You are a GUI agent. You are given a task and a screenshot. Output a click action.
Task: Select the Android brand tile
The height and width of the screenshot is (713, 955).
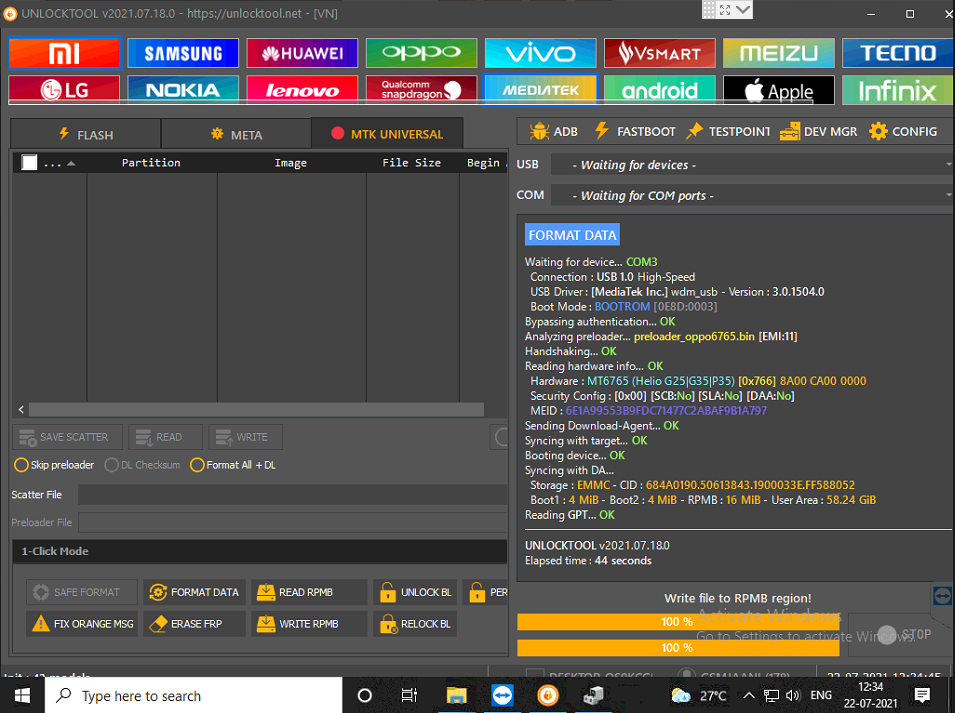pyautogui.click(x=660, y=90)
